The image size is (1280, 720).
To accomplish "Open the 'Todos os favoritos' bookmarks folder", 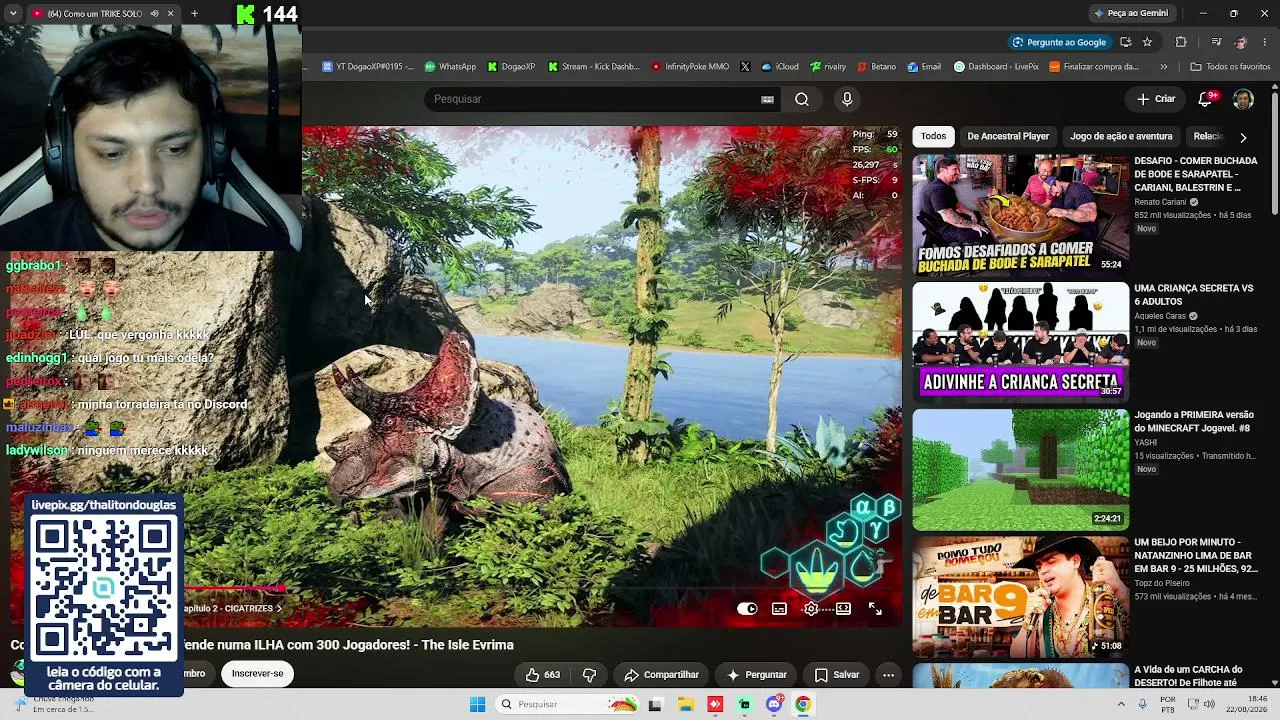I will click(1230, 67).
